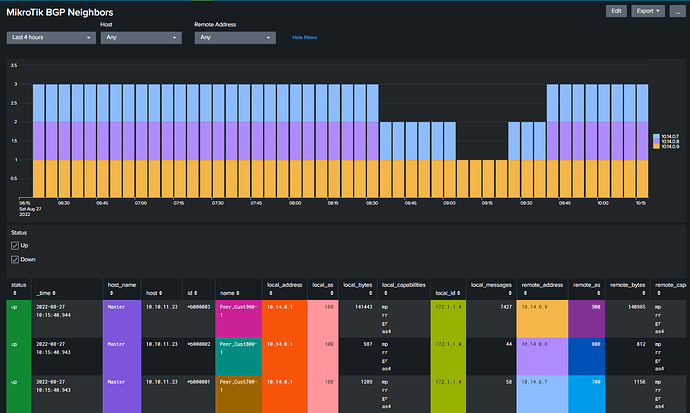Sort by the remote_address column header
The image size is (690, 413).
point(542,289)
